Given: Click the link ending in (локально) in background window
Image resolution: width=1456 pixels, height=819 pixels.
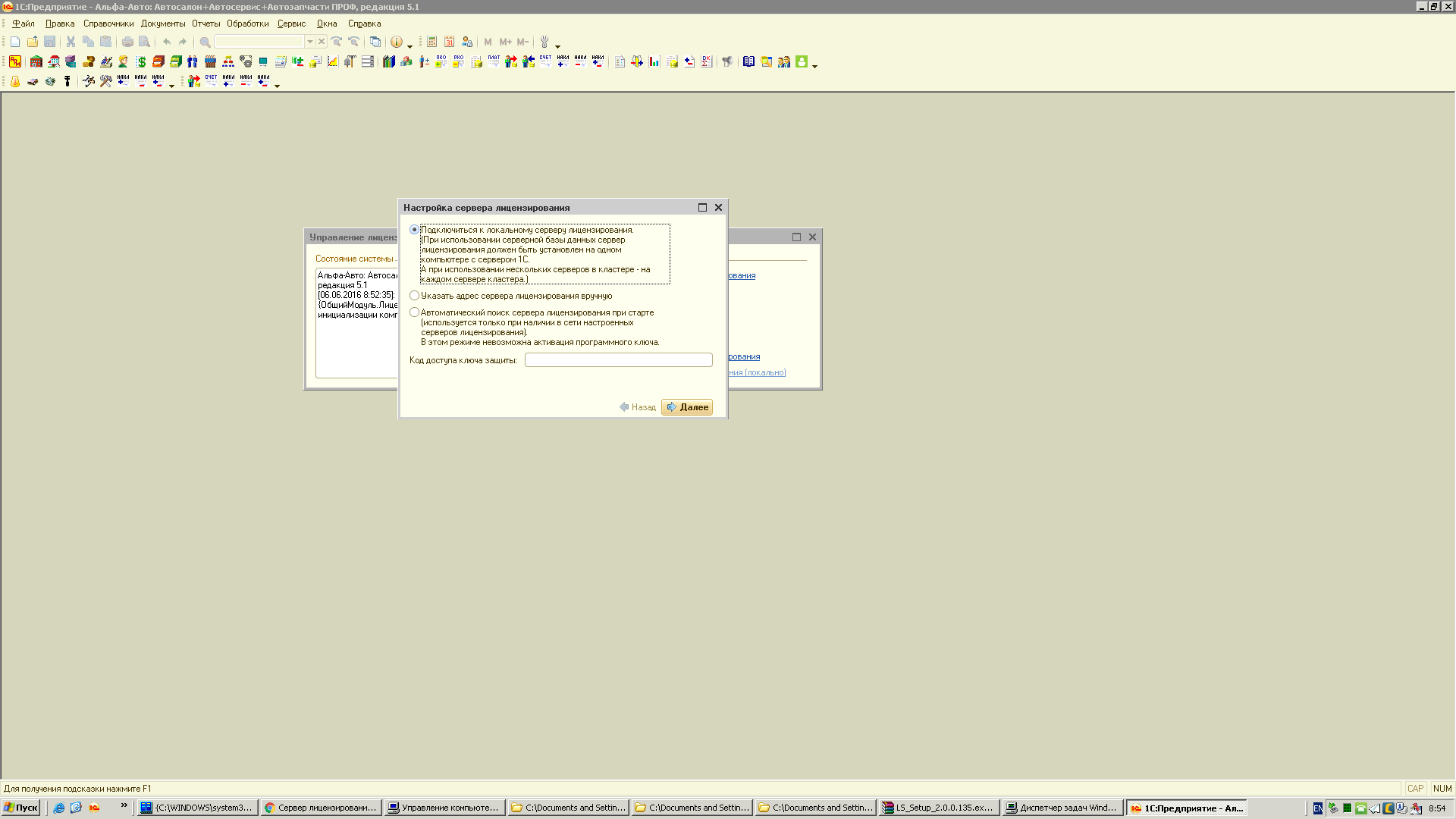Looking at the screenshot, I should tap(757, 372).
